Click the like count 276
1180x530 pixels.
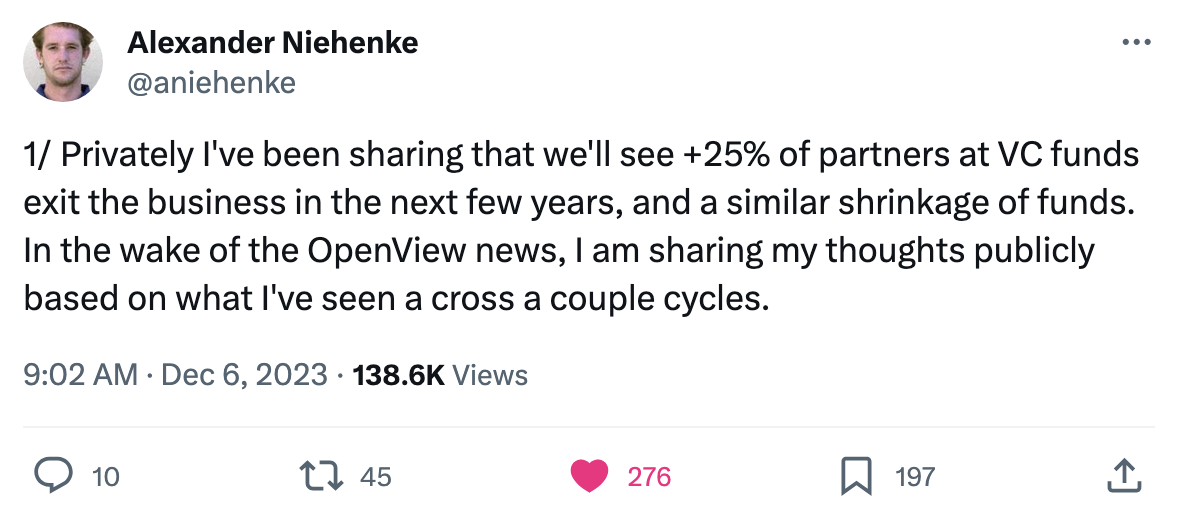coord(649,477)
